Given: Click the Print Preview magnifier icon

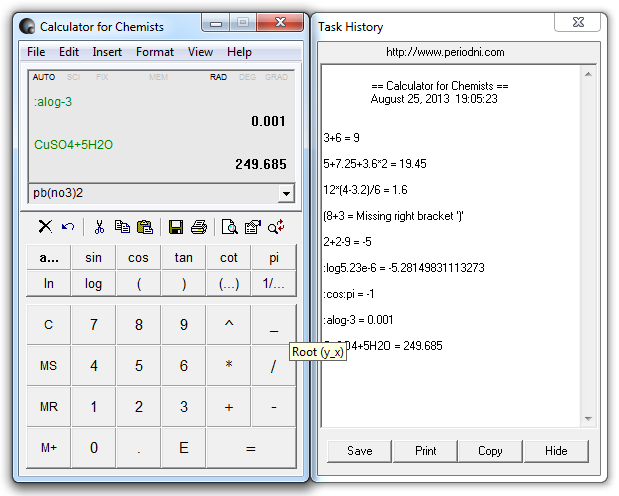Looking at the screenshot, I should click(229, 227).
